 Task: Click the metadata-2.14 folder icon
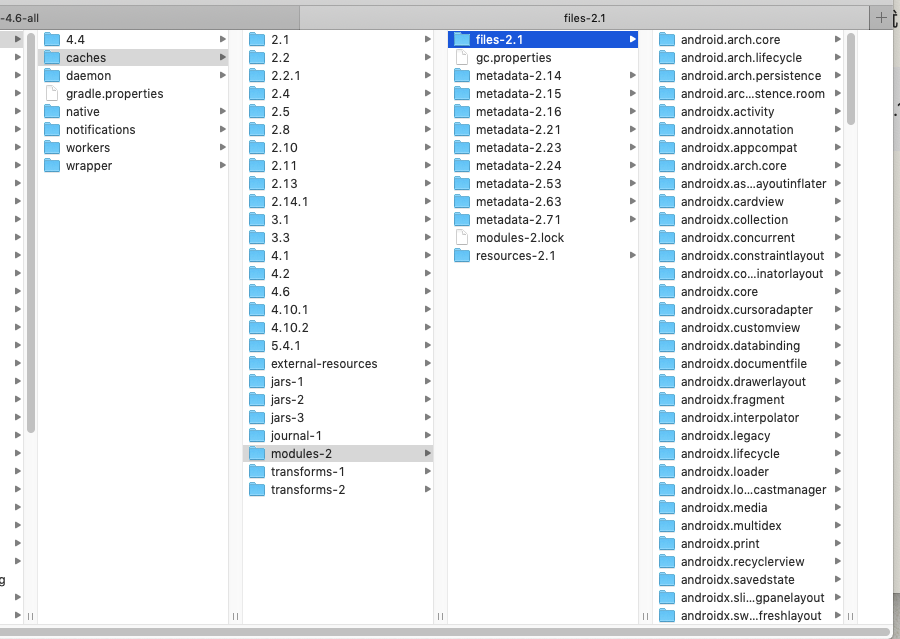pyautogui.click(x=462, y=75)
